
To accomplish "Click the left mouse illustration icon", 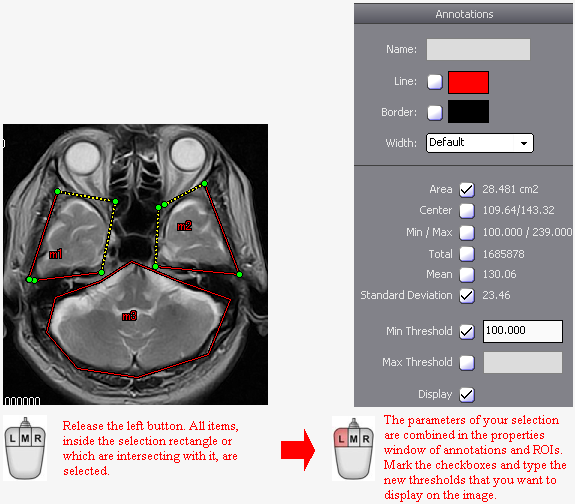I will pyautogui.click(x=25, y=448).
